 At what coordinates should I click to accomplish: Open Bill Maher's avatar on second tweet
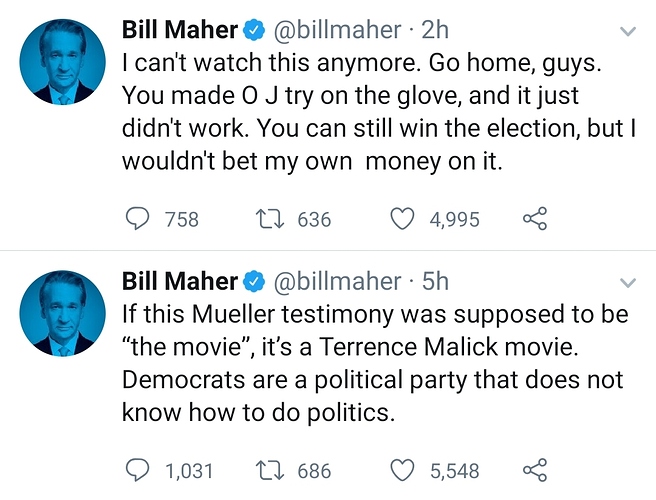[63, 313]
